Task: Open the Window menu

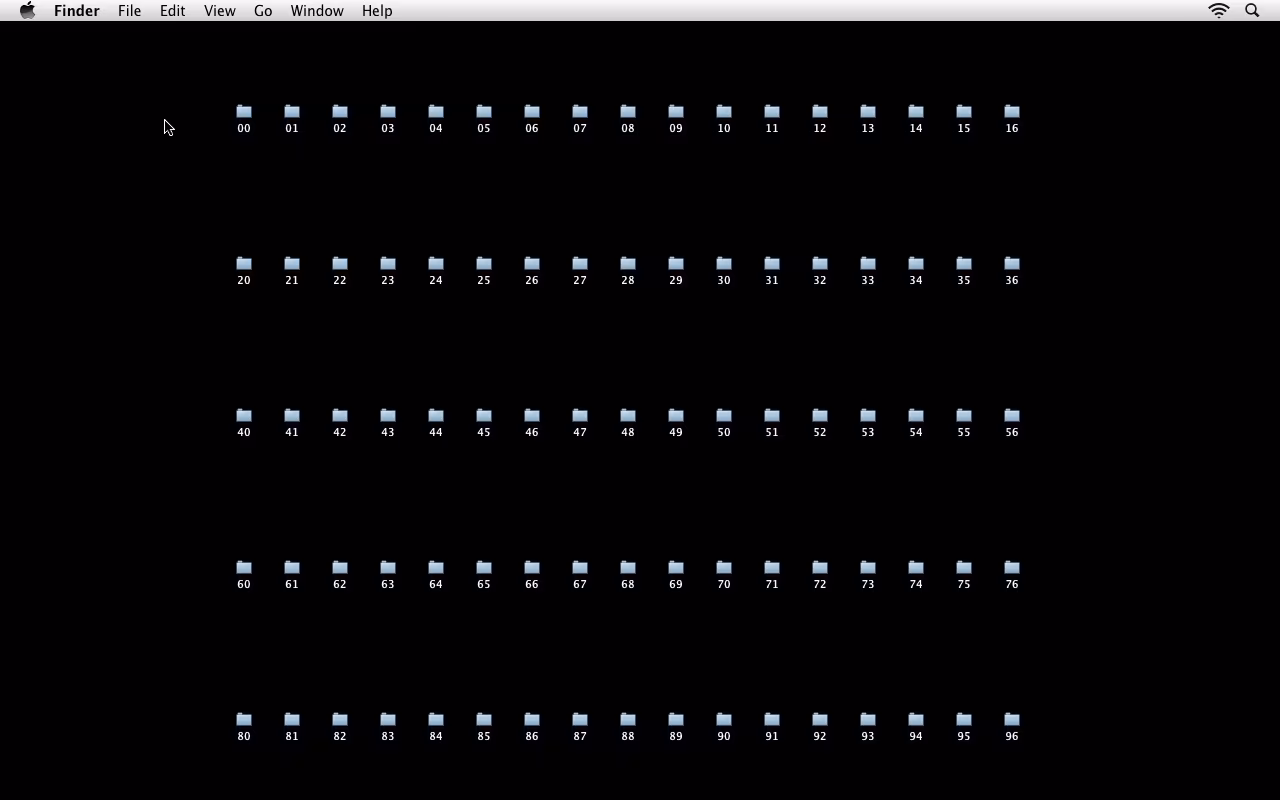Action: pyautogui.click(x=317, y=11)
